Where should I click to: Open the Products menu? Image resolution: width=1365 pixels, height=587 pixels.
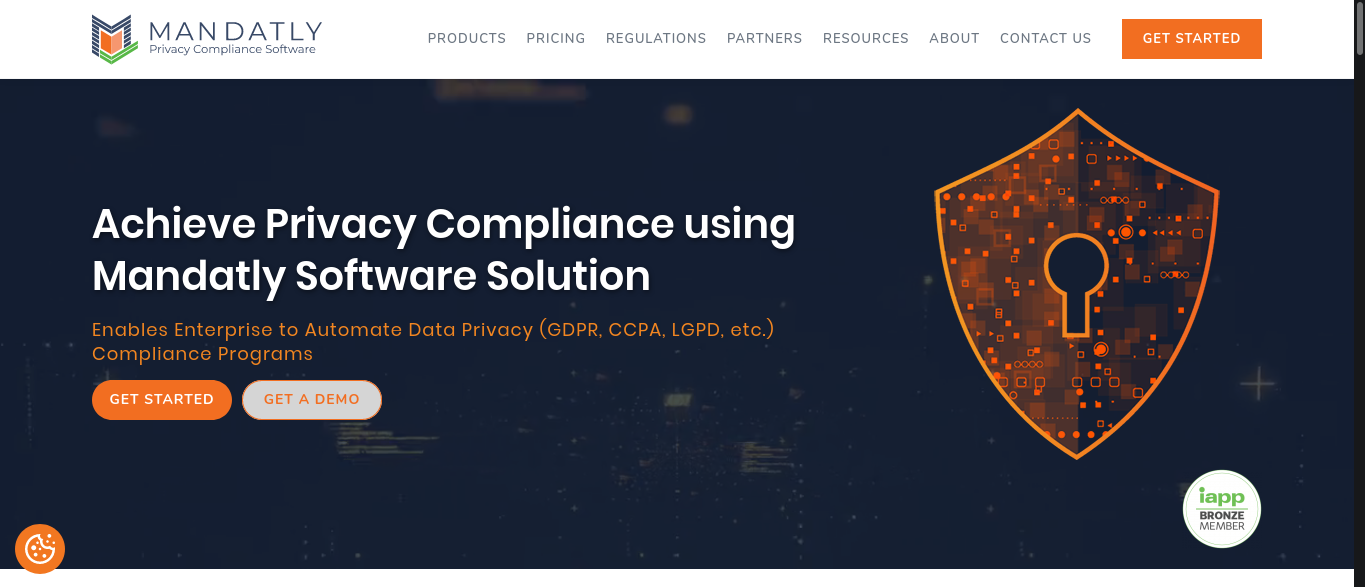pos(467,38)
